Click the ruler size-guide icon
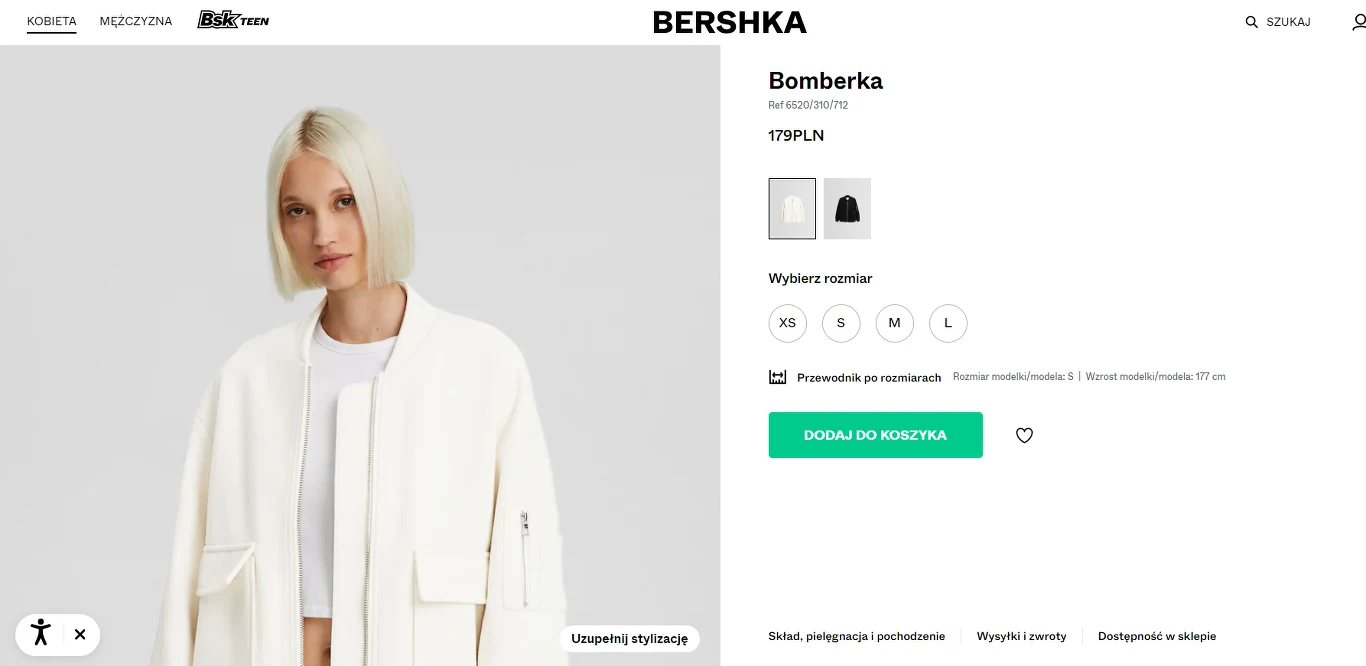Screen dimensions: 1366x666 [x=777, y=377]
